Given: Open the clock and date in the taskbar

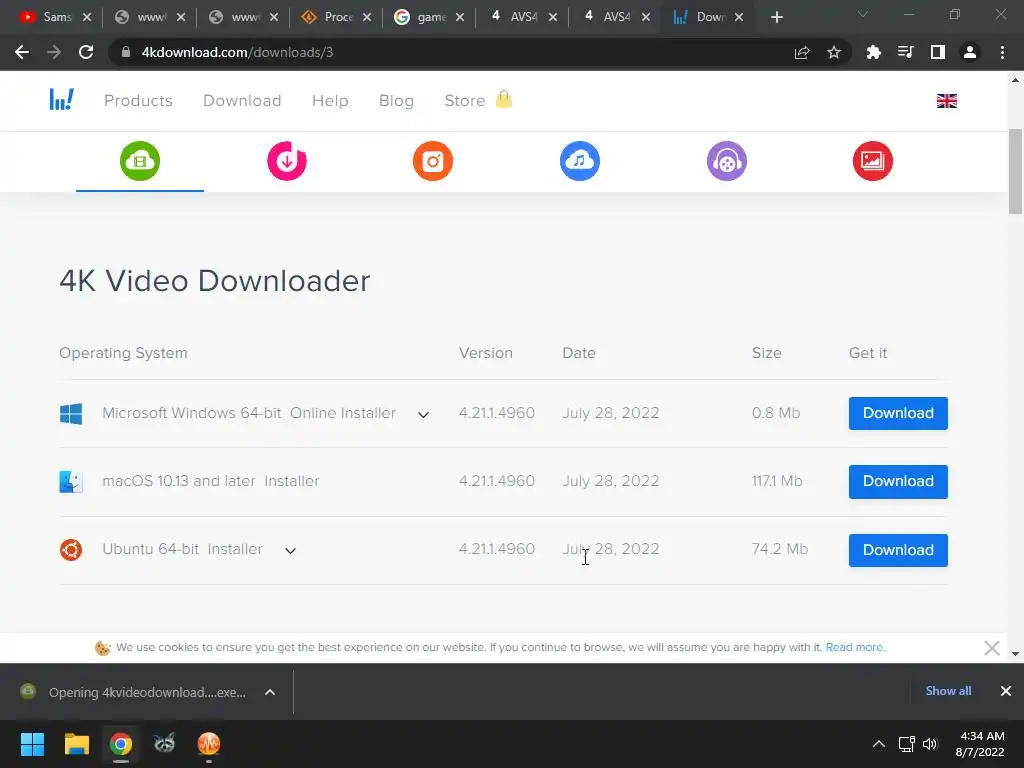Looking at the screenshot, I should 980,744.
